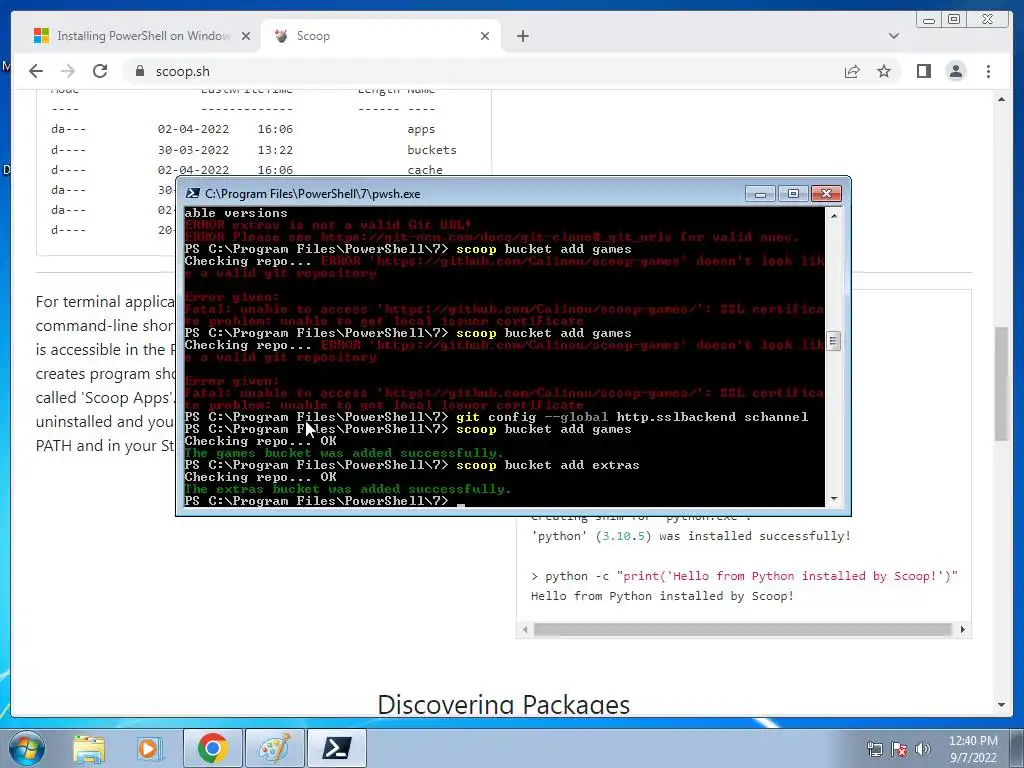The height and width of the screenshot is (768, 1024).
Task: Close the Installing PowerShell tab
Action: point(246,36)
